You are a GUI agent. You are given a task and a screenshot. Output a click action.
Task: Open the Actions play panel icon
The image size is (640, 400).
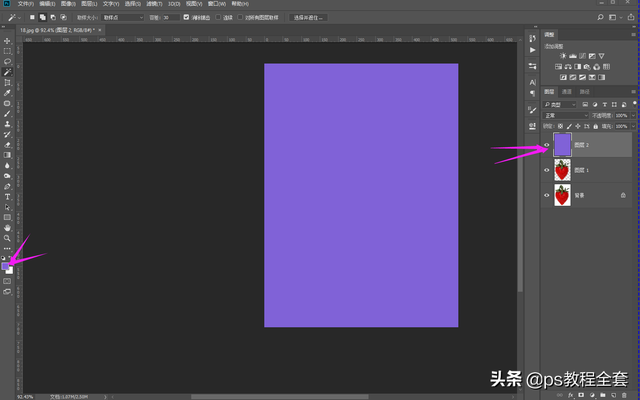point(532,50)
